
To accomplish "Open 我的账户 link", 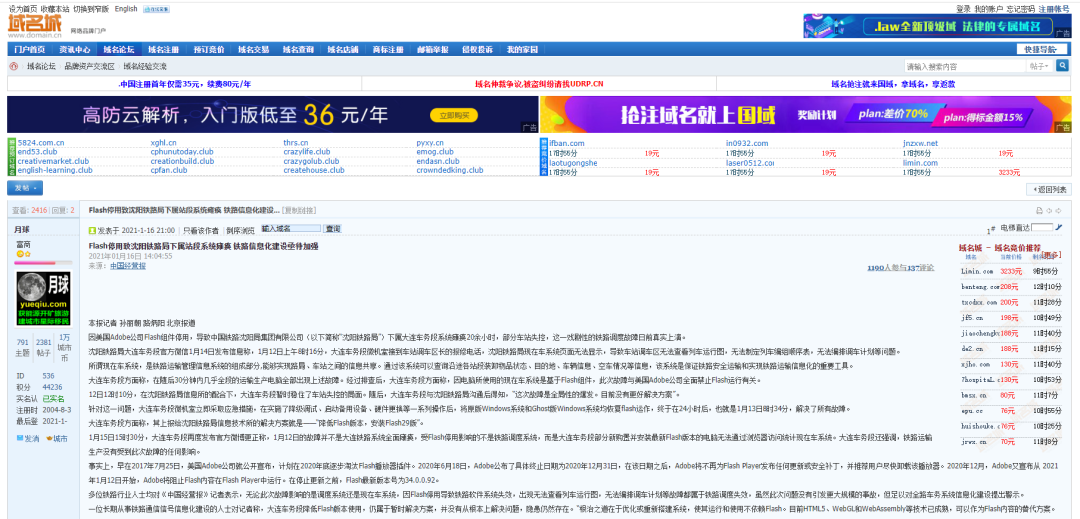I will 988,9.
